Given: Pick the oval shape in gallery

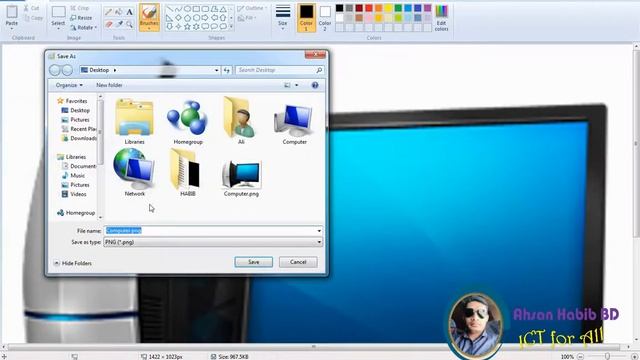Looking at the screenshot, I should click(187, 9).
